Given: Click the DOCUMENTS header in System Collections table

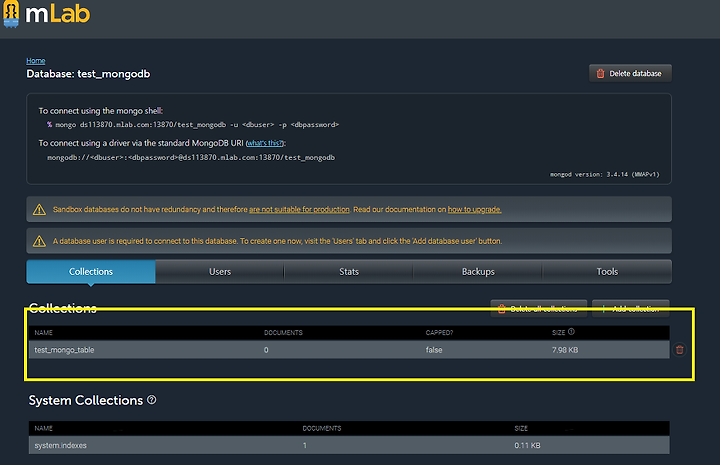Looking at the screenshot, I should tap(322, 428).
